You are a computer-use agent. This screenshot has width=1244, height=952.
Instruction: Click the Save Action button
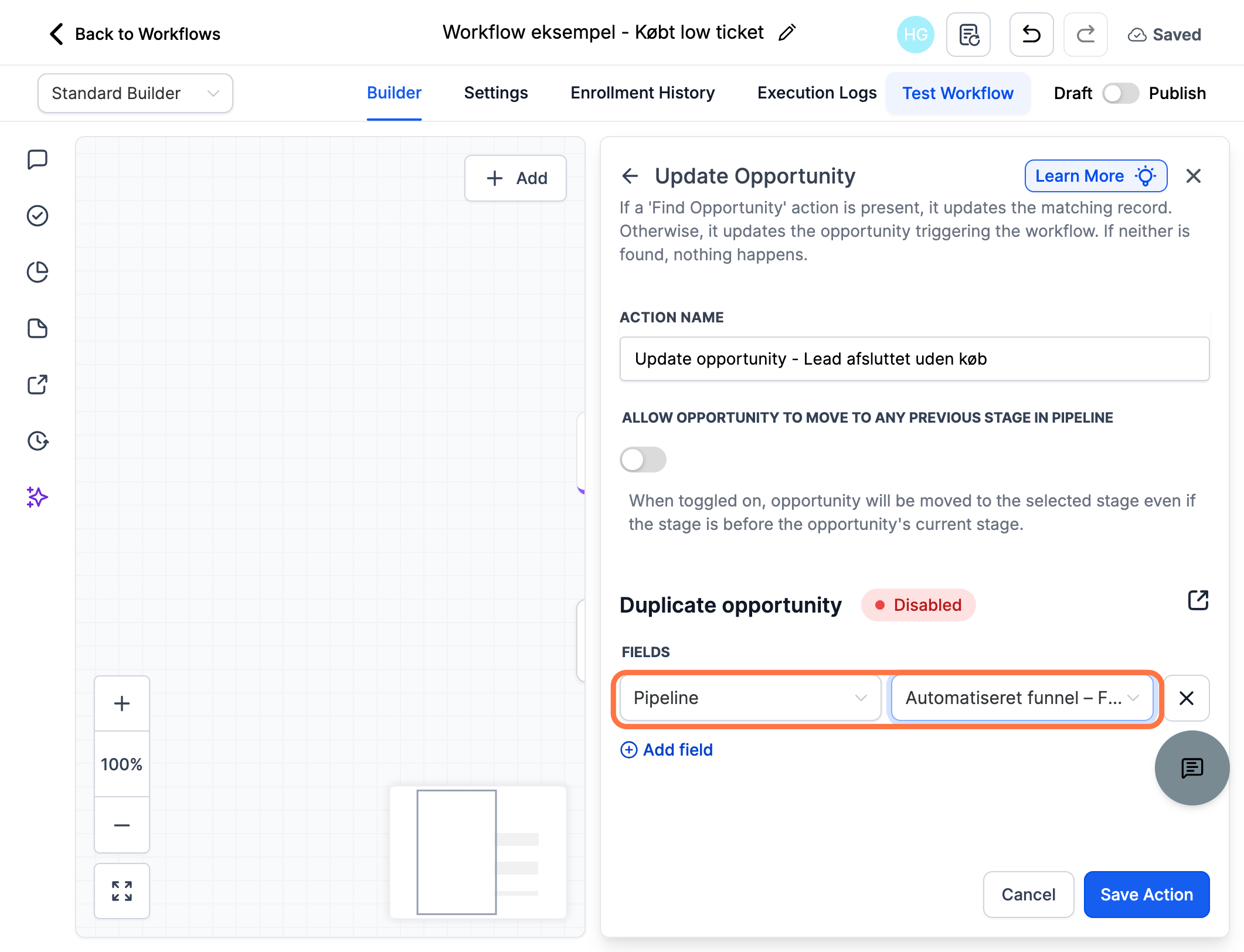(x=1147, y=895)
